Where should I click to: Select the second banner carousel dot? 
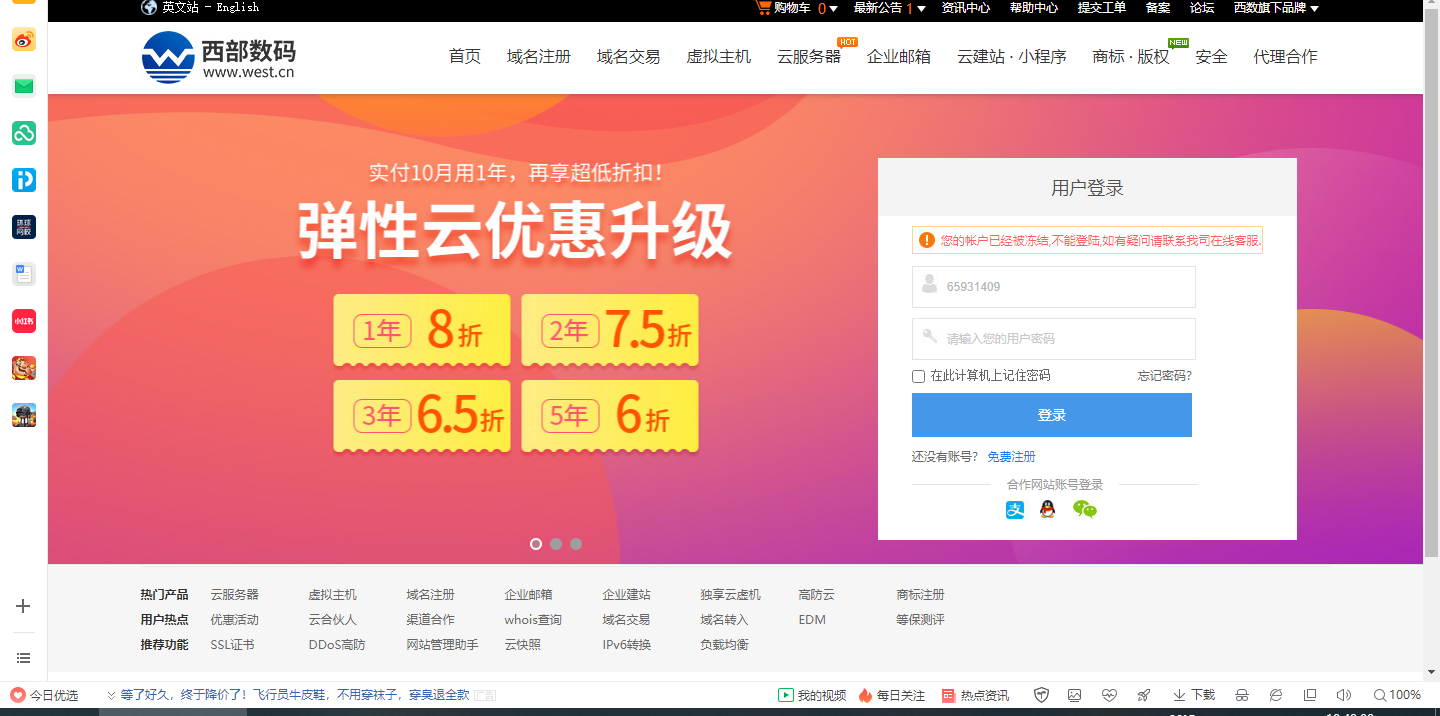(556, 544)
